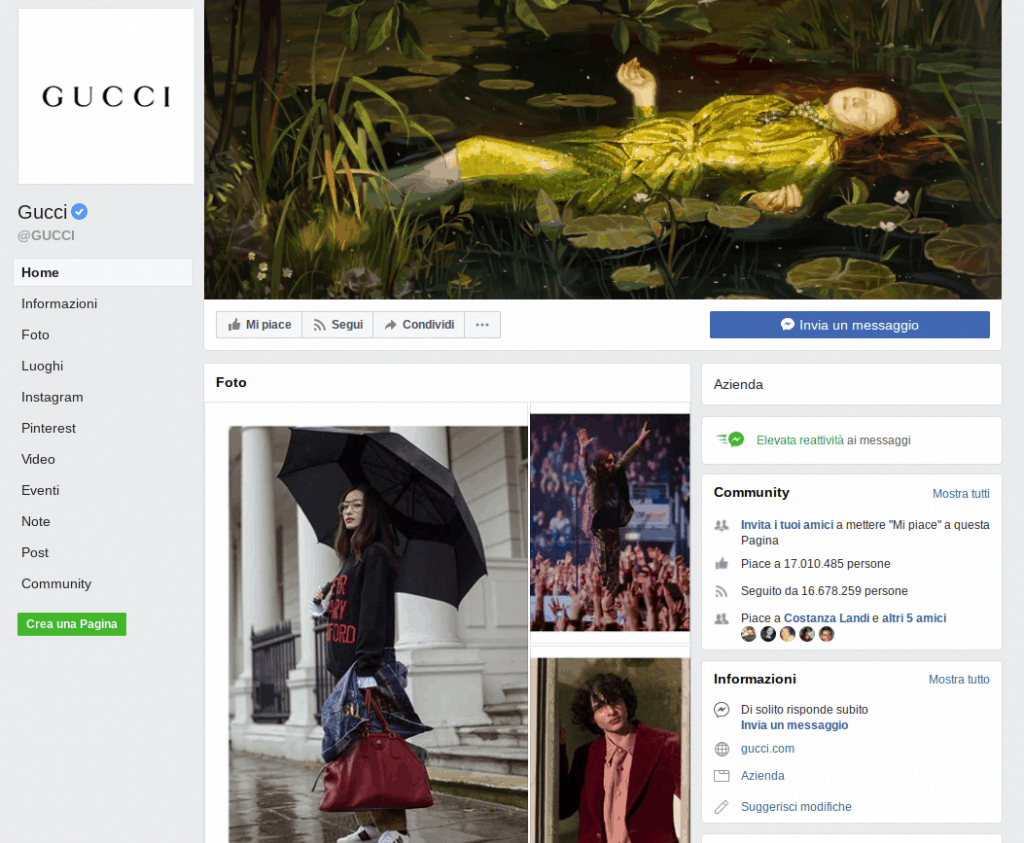Open the concert crowd photo
This screenshot has height=843, width=1024.
tap(610, 522)
